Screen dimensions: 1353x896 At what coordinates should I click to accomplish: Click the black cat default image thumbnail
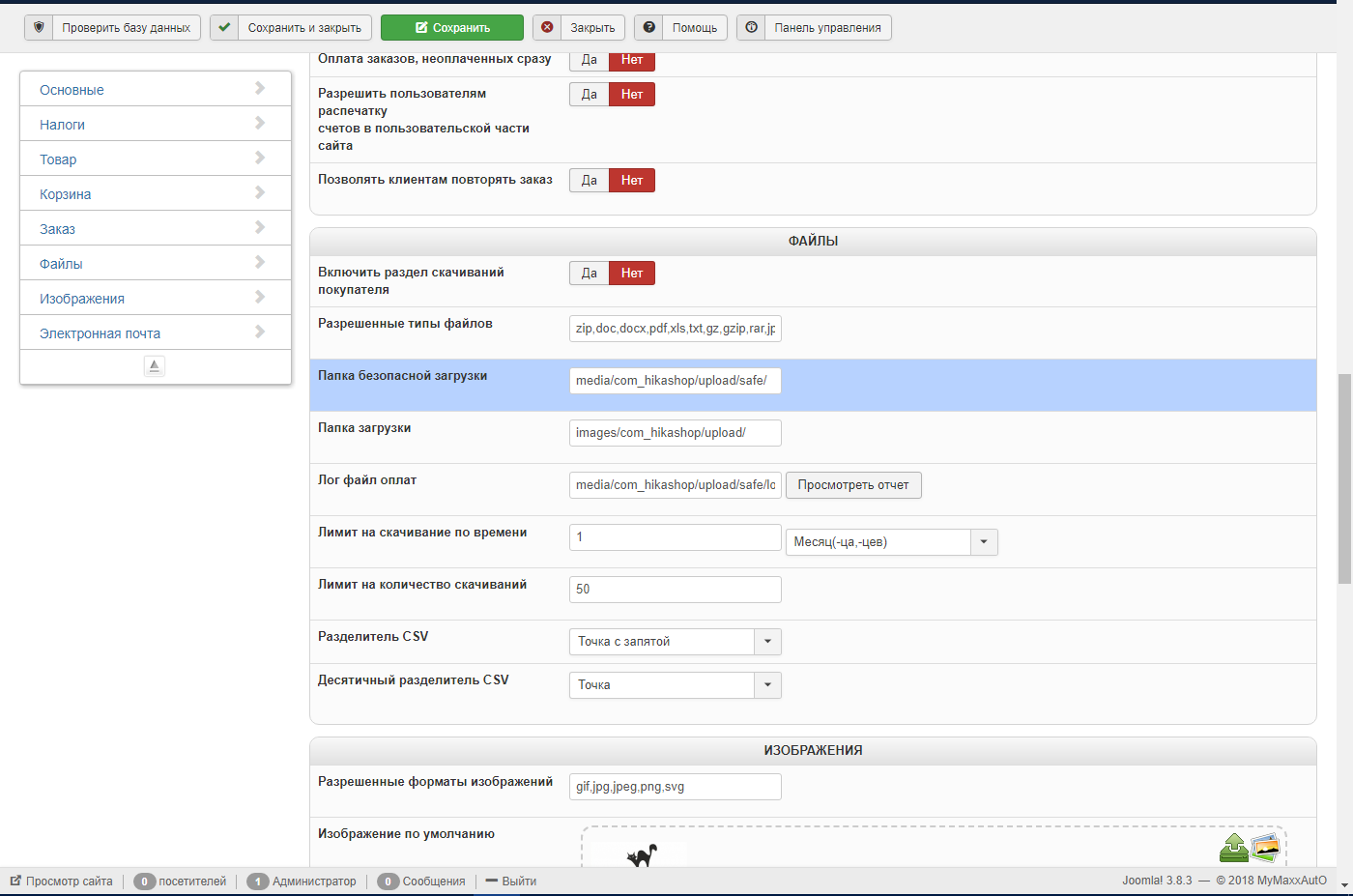click(x=642, y=854)
